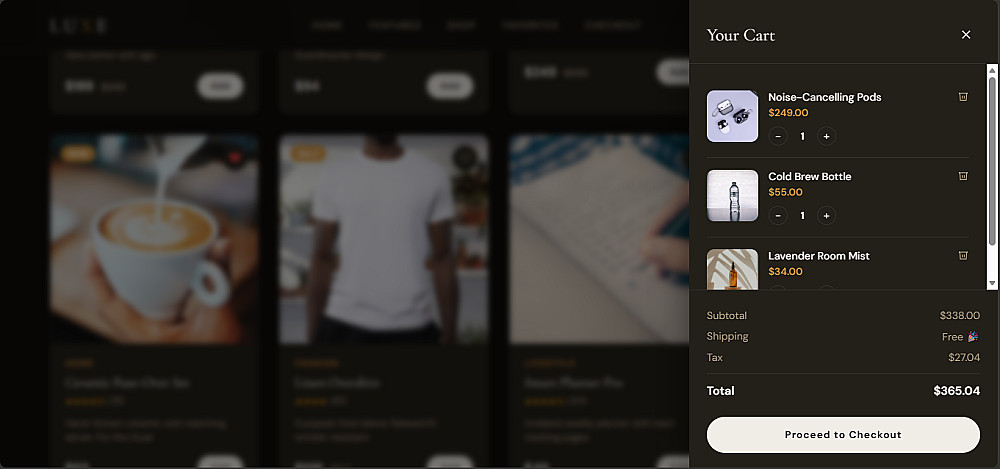The height and width of the screenshot is (469, 1000).
Task: Open Lavender Room Mist product thumbnail
Action: pos(732,269)
